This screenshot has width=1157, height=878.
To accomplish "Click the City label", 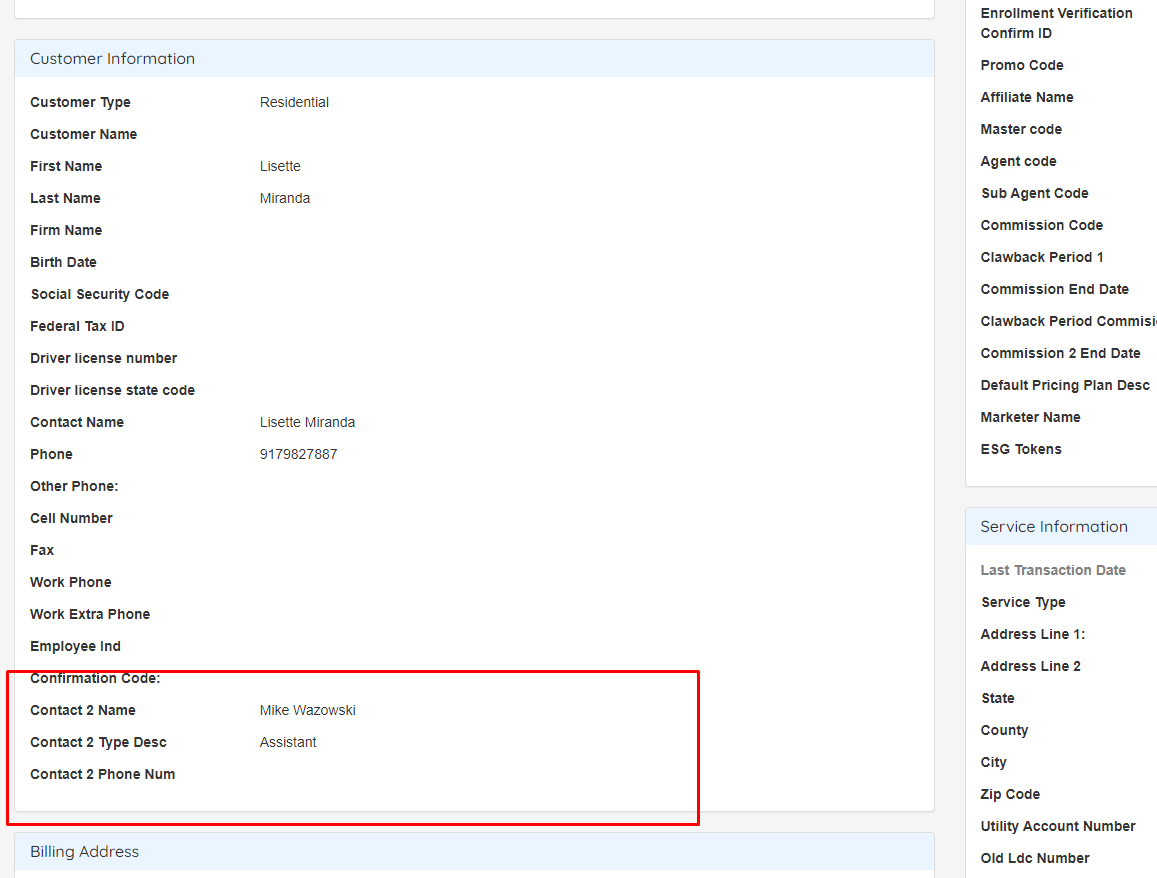I will click(993, 763).
